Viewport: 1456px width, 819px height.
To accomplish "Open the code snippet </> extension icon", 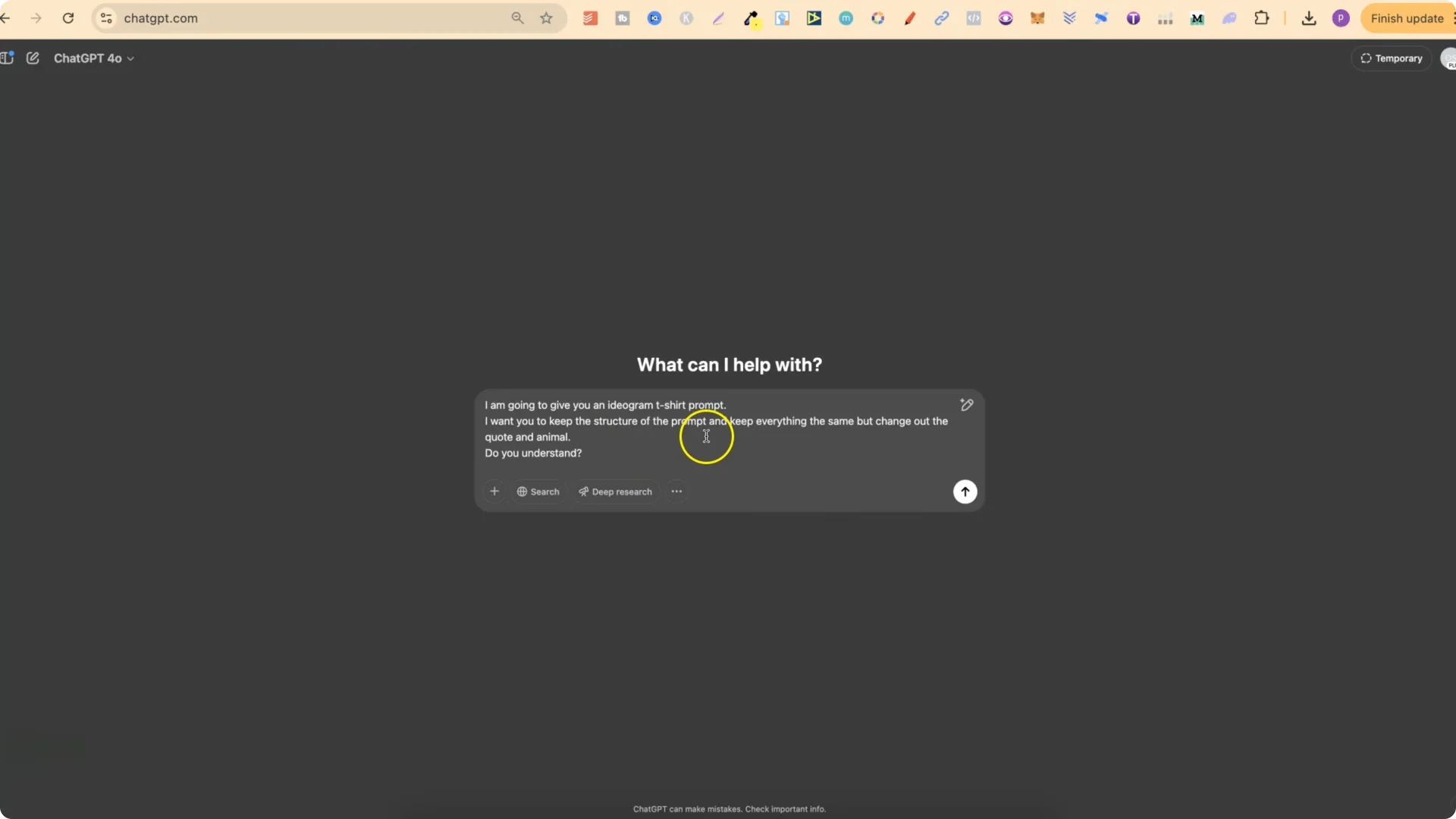I will pyautogui.click(x=974, y=17).
